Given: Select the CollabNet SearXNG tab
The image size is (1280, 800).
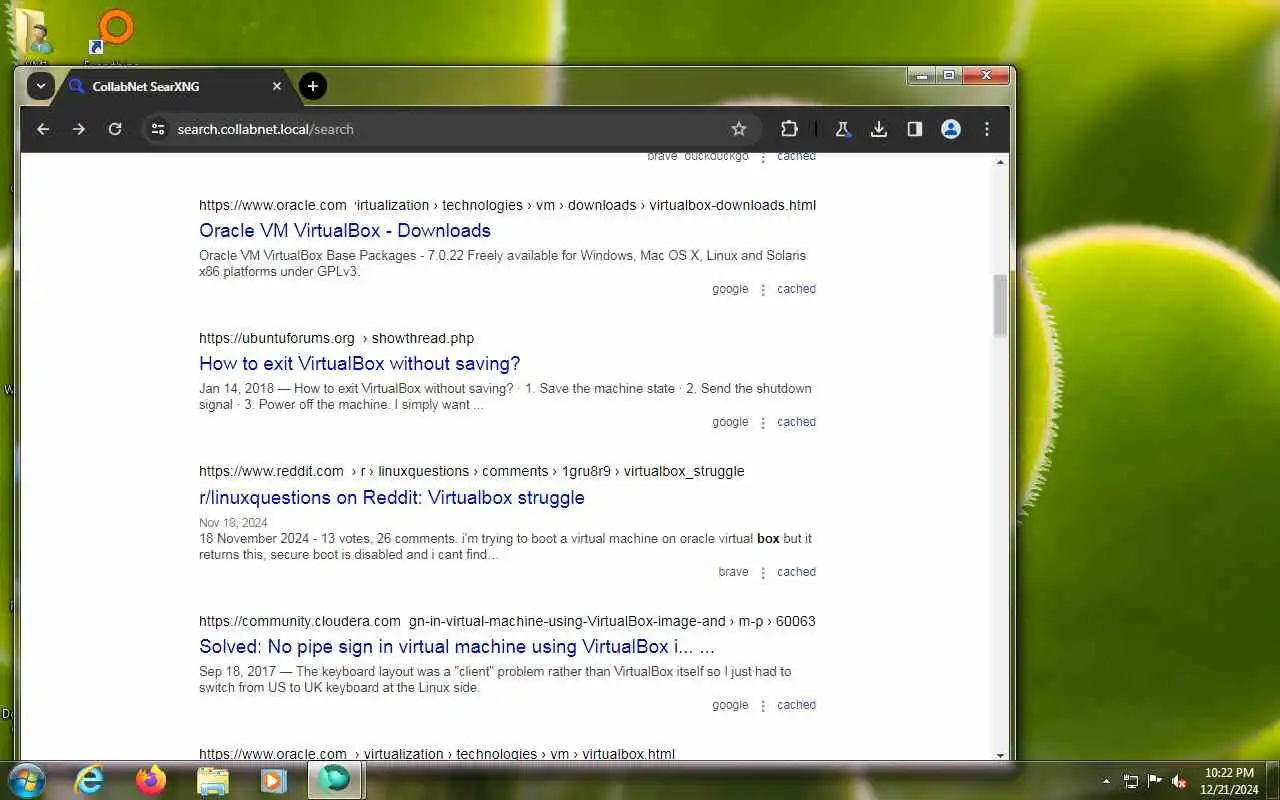Looking at the screenshot, I should (176, 86).
